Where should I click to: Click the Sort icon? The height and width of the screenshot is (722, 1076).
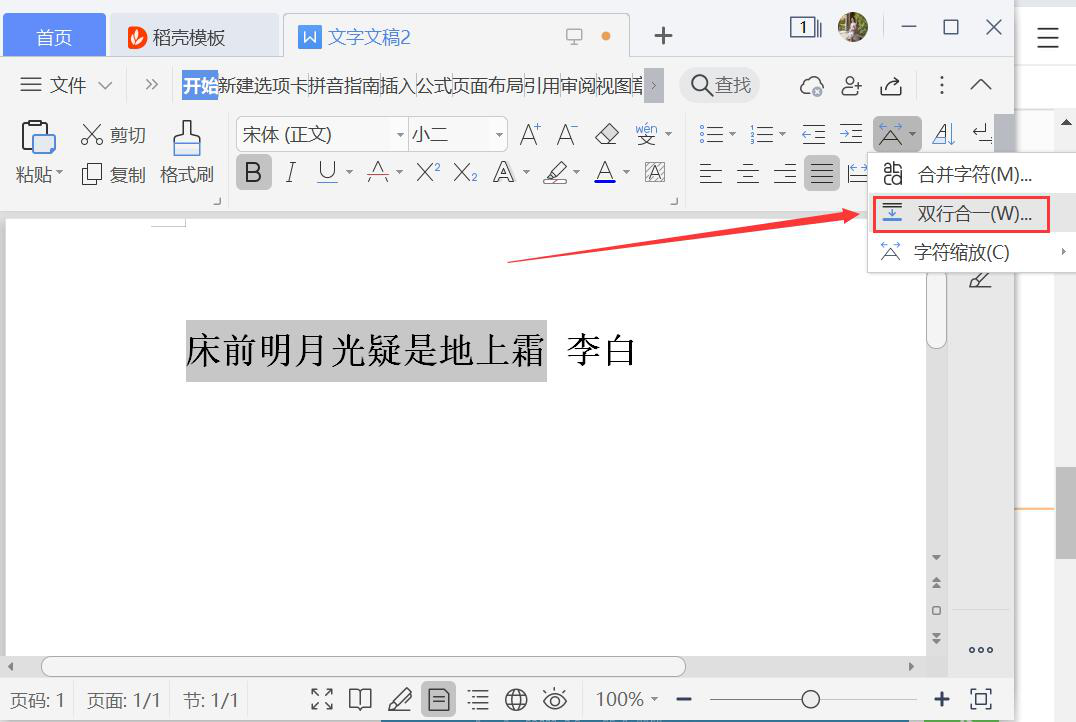click(944, 134)
